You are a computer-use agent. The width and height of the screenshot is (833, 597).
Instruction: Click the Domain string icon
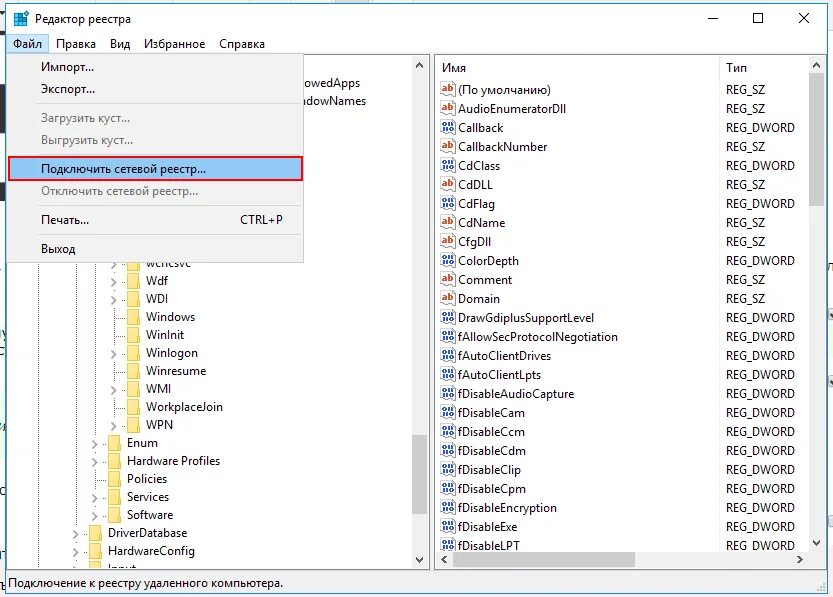pos(448,298)
